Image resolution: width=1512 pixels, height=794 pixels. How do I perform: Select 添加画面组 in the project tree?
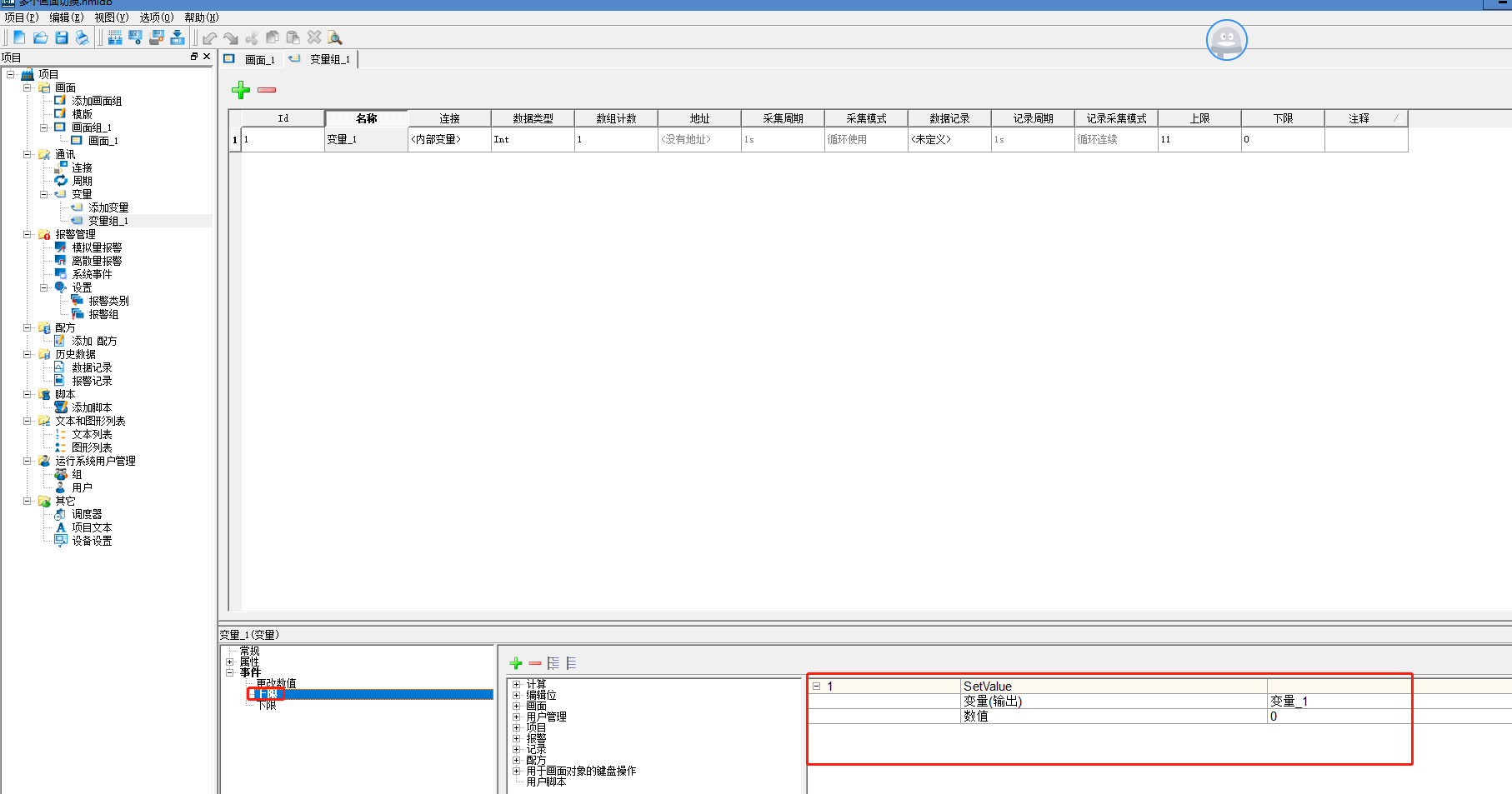click(97, 101)
